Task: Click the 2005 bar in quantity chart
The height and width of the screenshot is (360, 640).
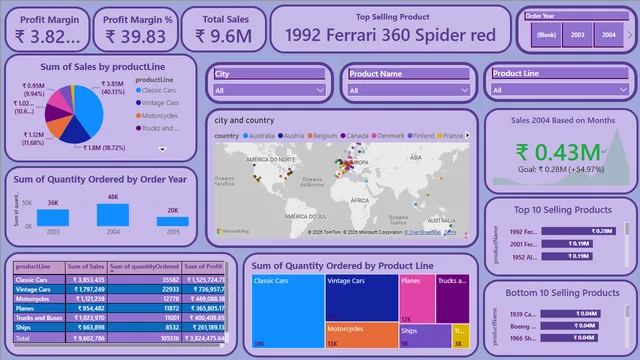Action: click(x=173, y=221)
